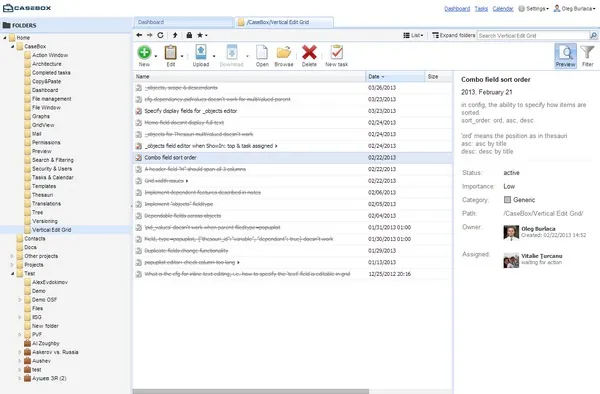
Task: Collapse the CaseBox tree node
Action: [13, 46]
